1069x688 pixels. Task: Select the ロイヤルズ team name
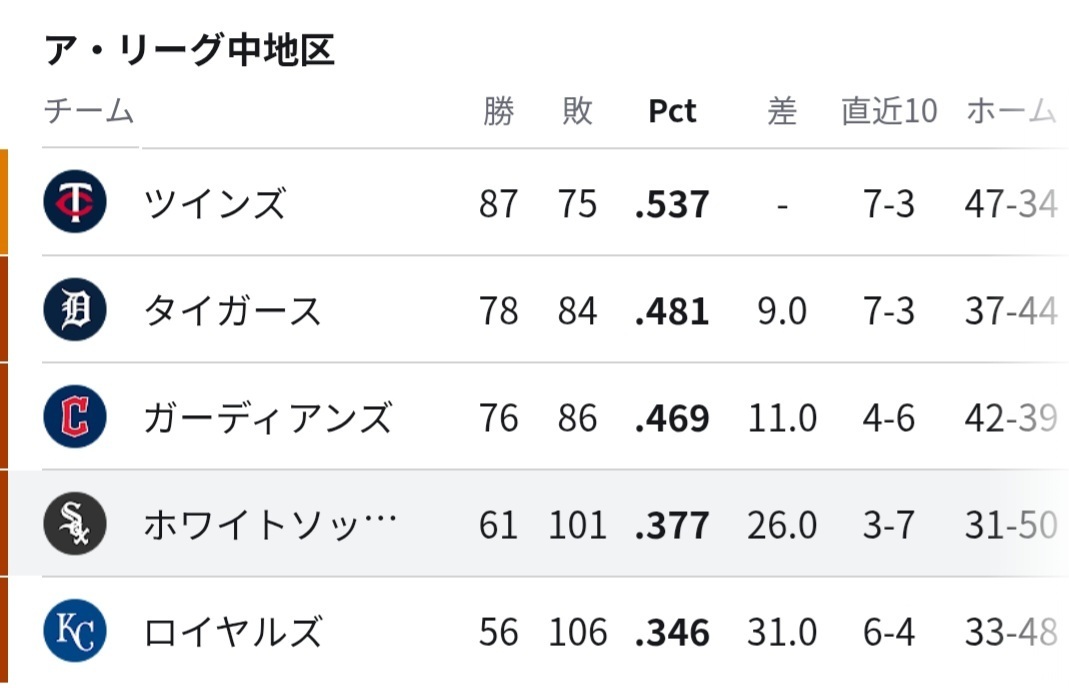[232, 631]
